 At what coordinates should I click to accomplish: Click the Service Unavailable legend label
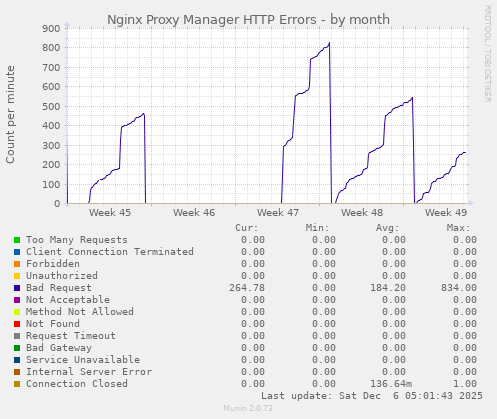point(83,360)
